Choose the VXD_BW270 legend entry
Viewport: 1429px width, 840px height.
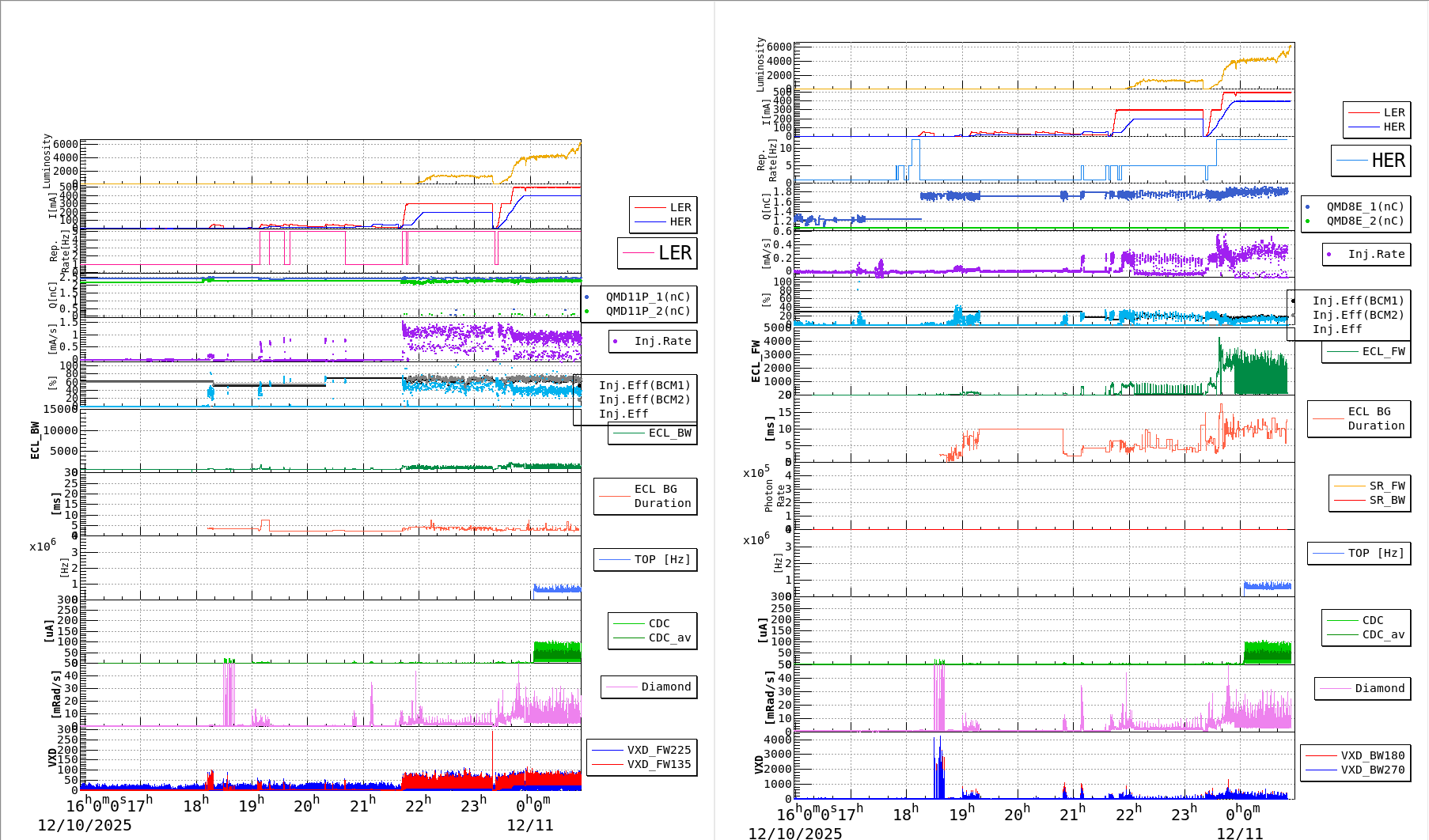pyautogui.click(x=1372, y=770)
